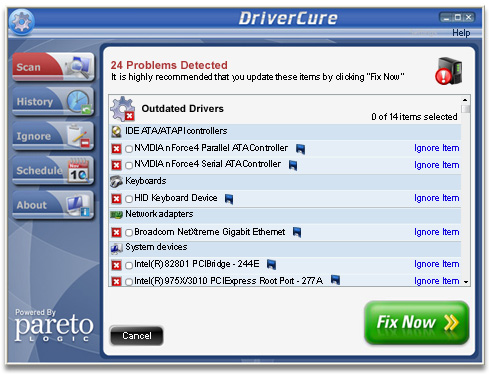Select NVIDIA nForce4 Serial ATA Controller radio button
Viewport: 490px width, 377px height.
(129, 165)
